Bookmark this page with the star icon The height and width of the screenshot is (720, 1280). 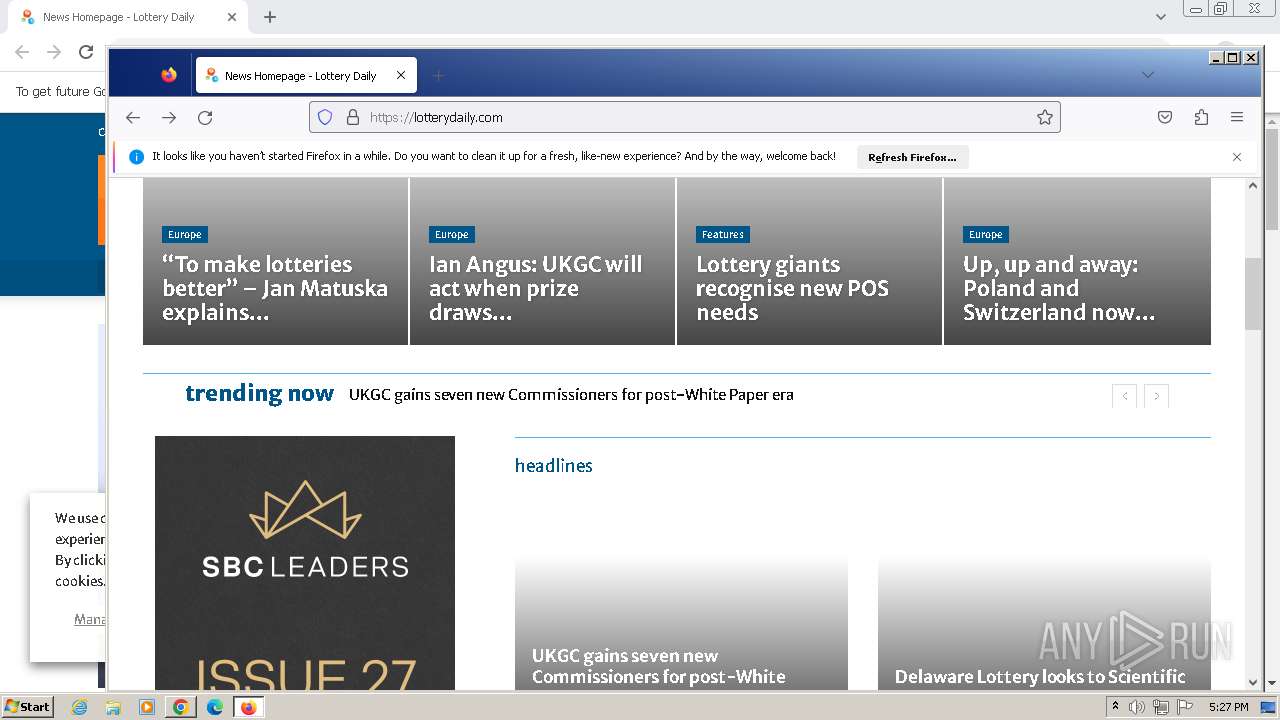click(x=1045, y=117)
